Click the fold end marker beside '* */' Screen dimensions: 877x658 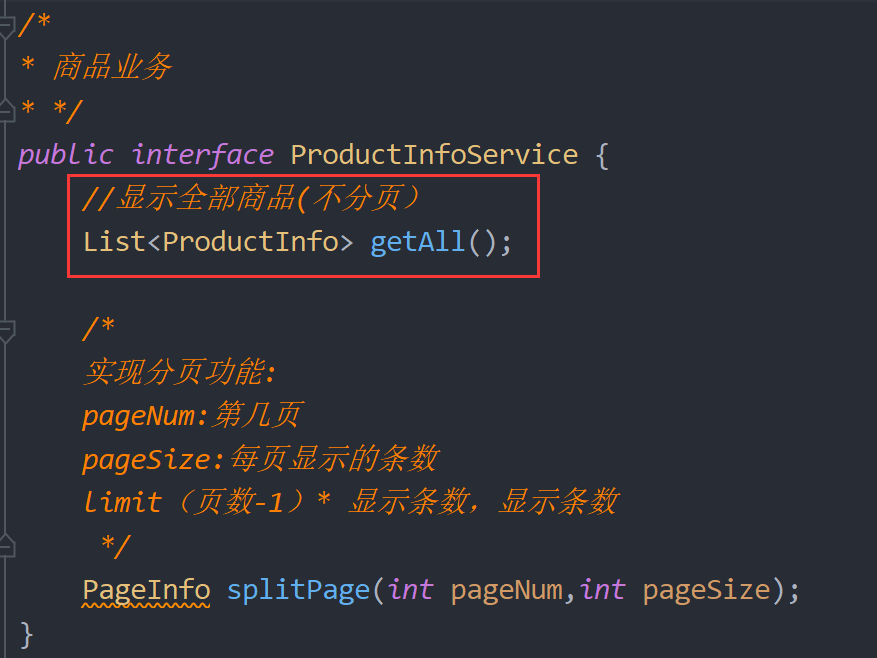click(x=7, y=110)
